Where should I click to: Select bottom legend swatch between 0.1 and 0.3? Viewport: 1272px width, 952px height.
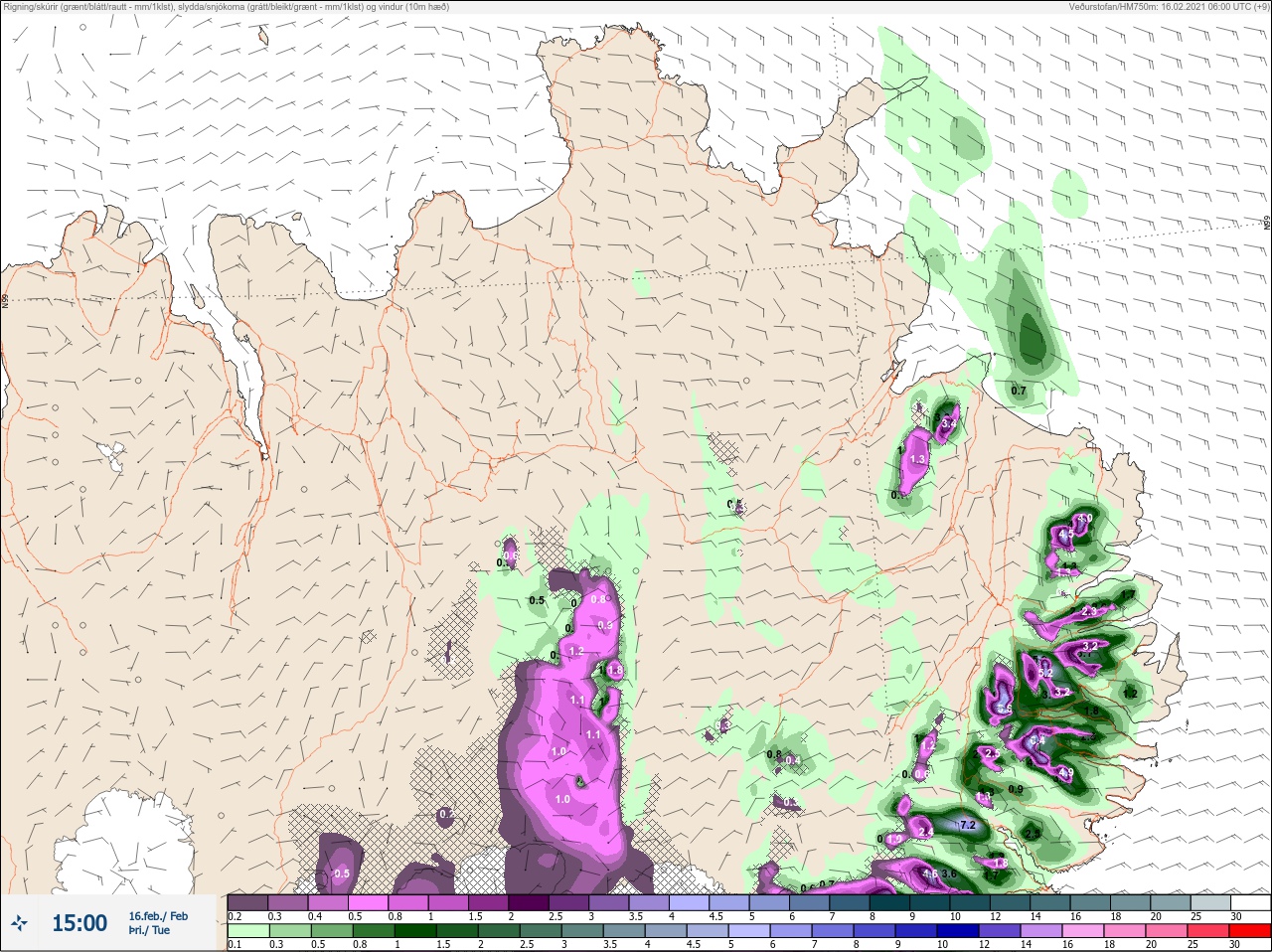(248, 931)
